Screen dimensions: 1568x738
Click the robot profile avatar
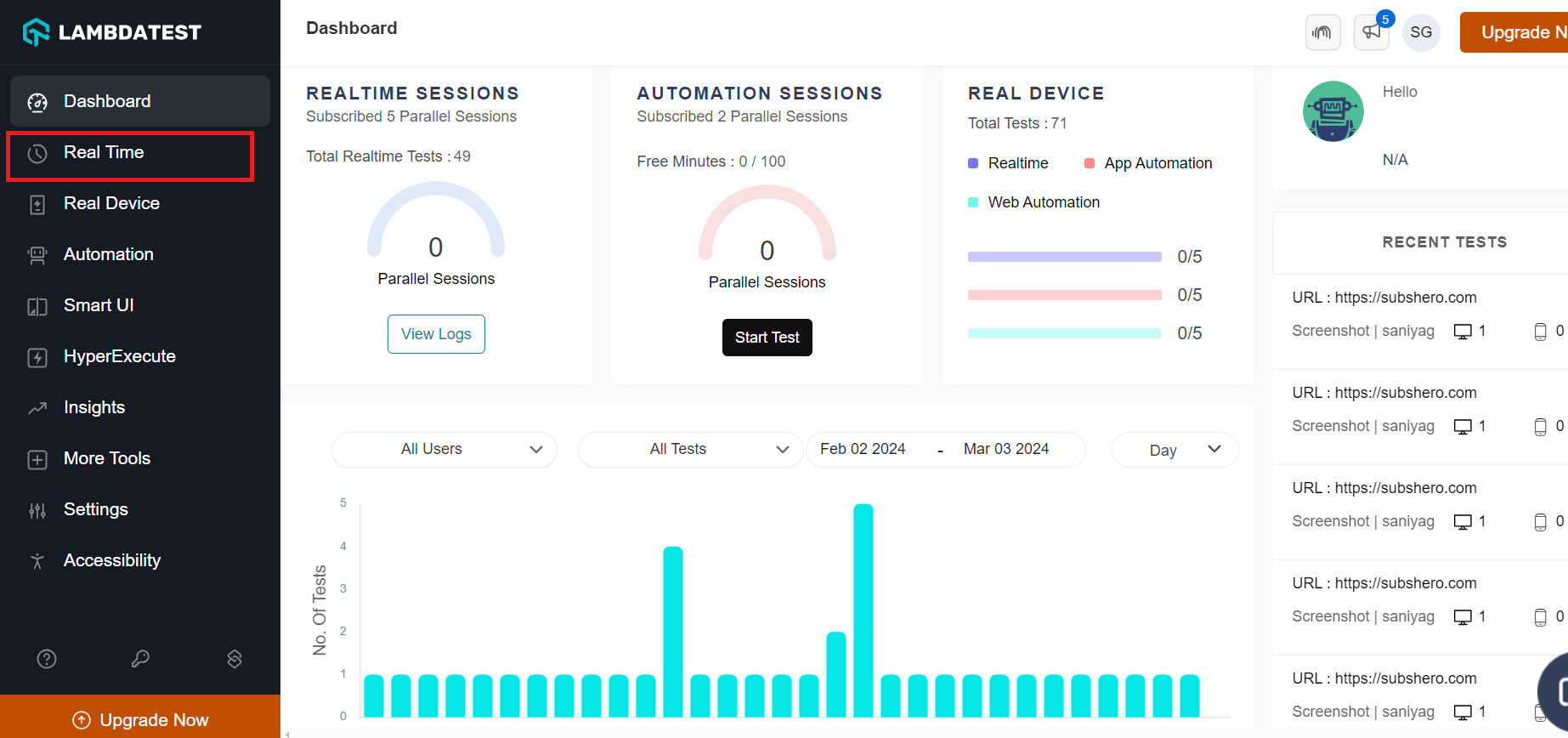pyautogui.click(x=1333, y=111)
